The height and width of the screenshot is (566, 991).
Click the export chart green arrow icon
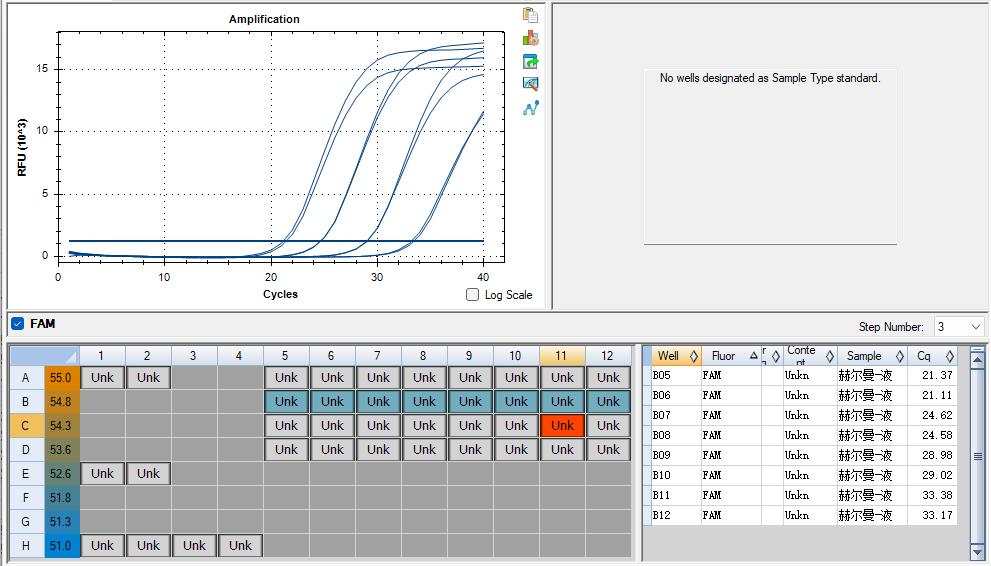[x=530, y=61]
